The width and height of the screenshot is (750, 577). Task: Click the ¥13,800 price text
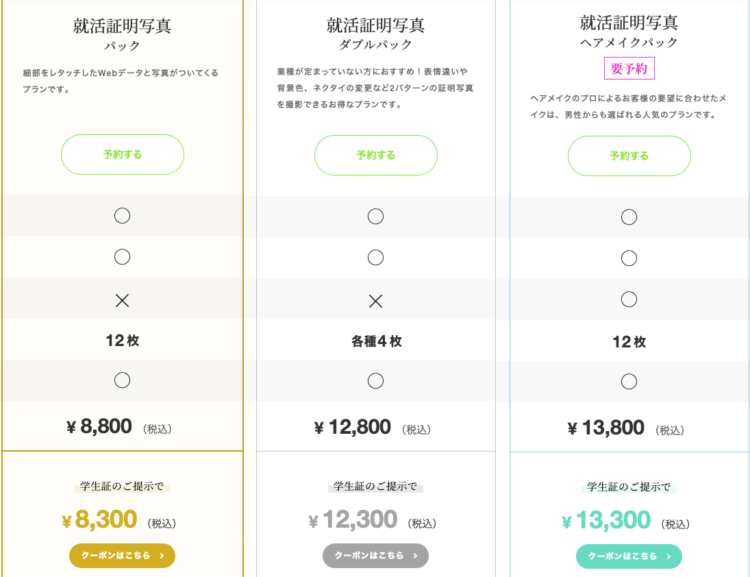click(x=606, y=427)
